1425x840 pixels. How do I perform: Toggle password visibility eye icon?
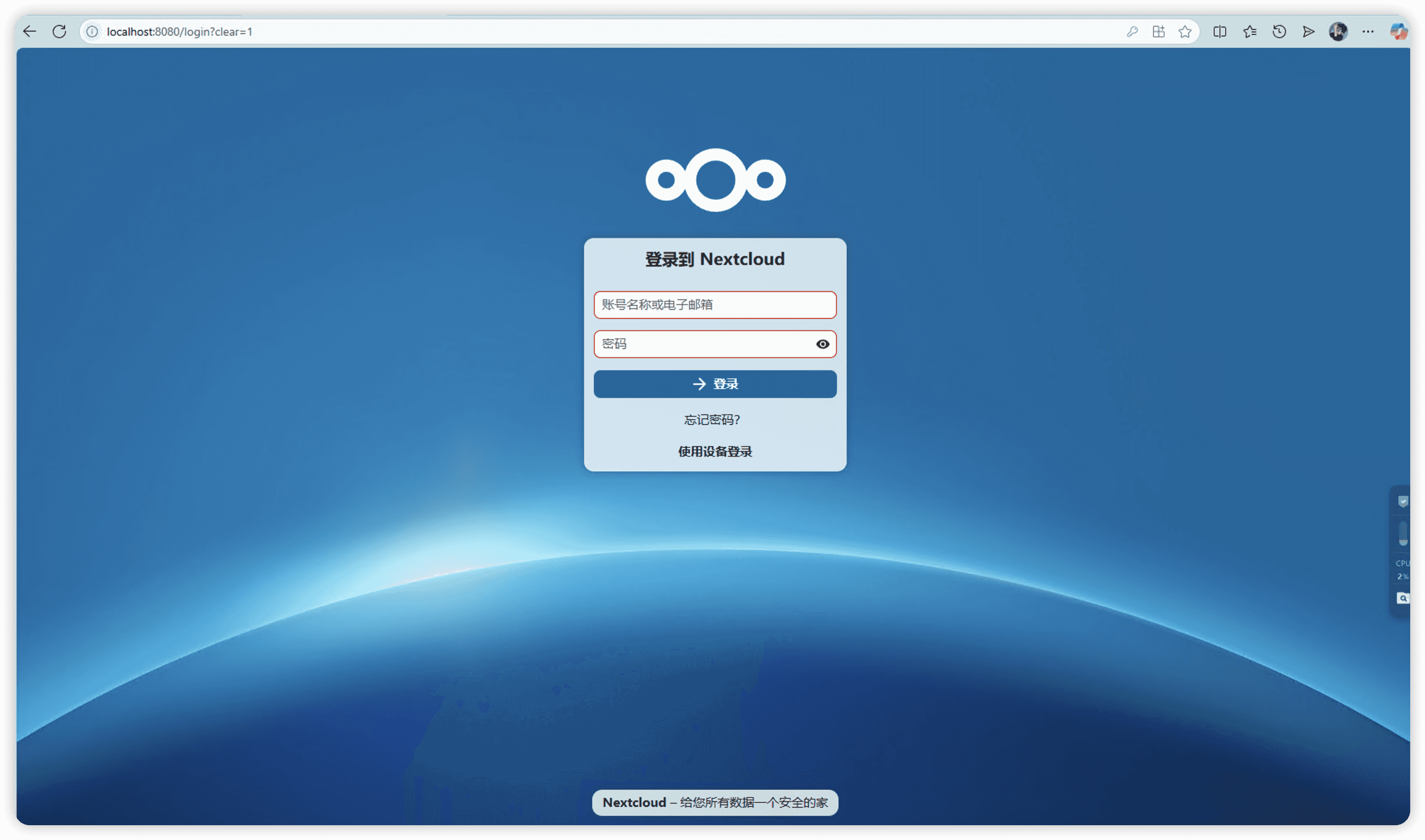pyautogui.click(x=822, y=344)
